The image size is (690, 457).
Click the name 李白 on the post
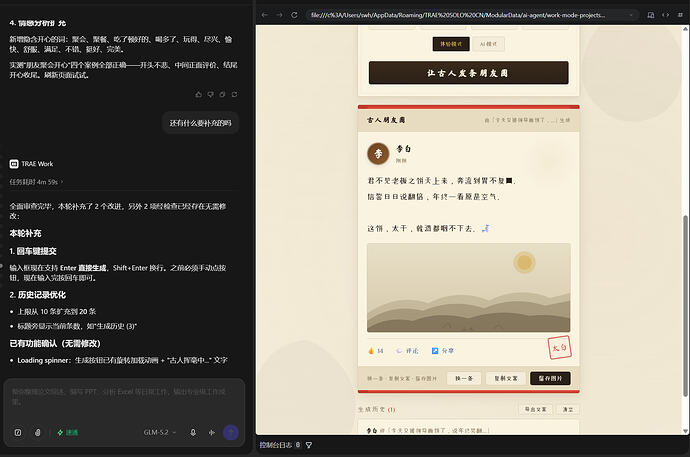404,149
